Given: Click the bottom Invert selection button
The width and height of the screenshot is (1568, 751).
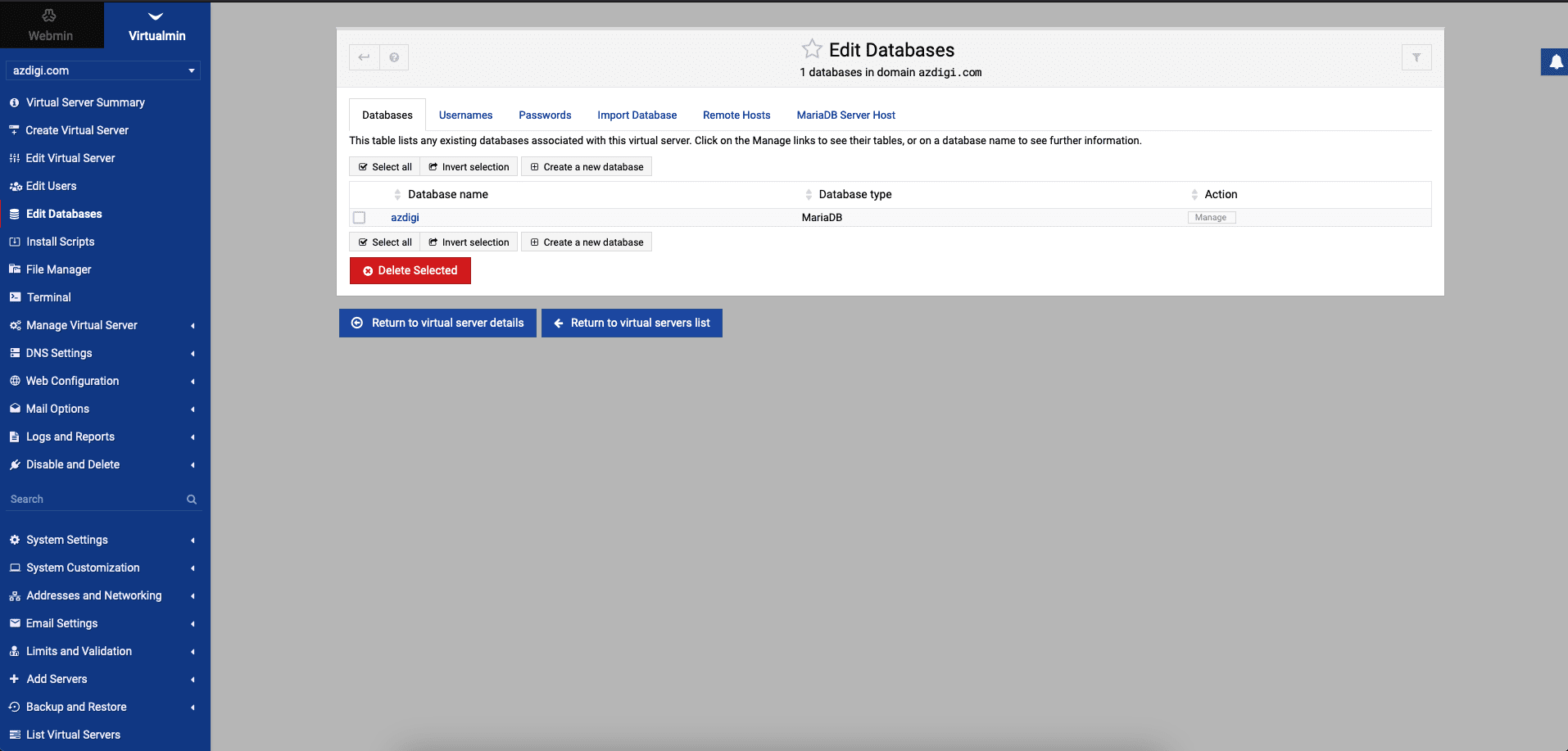Looking at the screenshot, I should [x=469, y=242].
